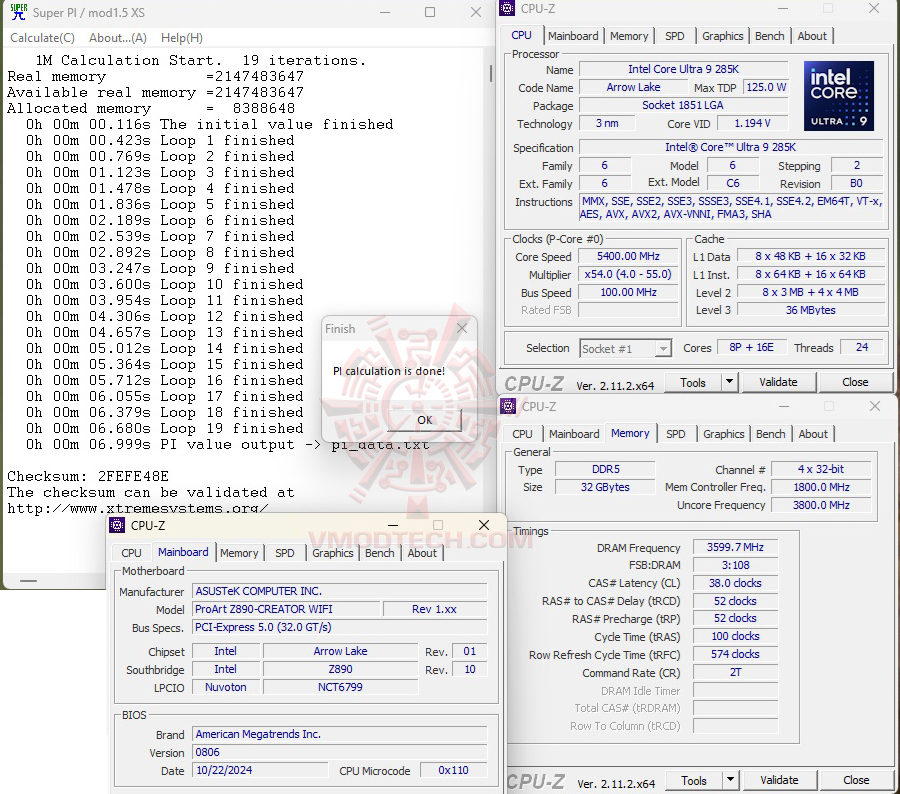
Task: Click the processor name Intel Core Ultra 9 285K field
Action: coord(683,69)
